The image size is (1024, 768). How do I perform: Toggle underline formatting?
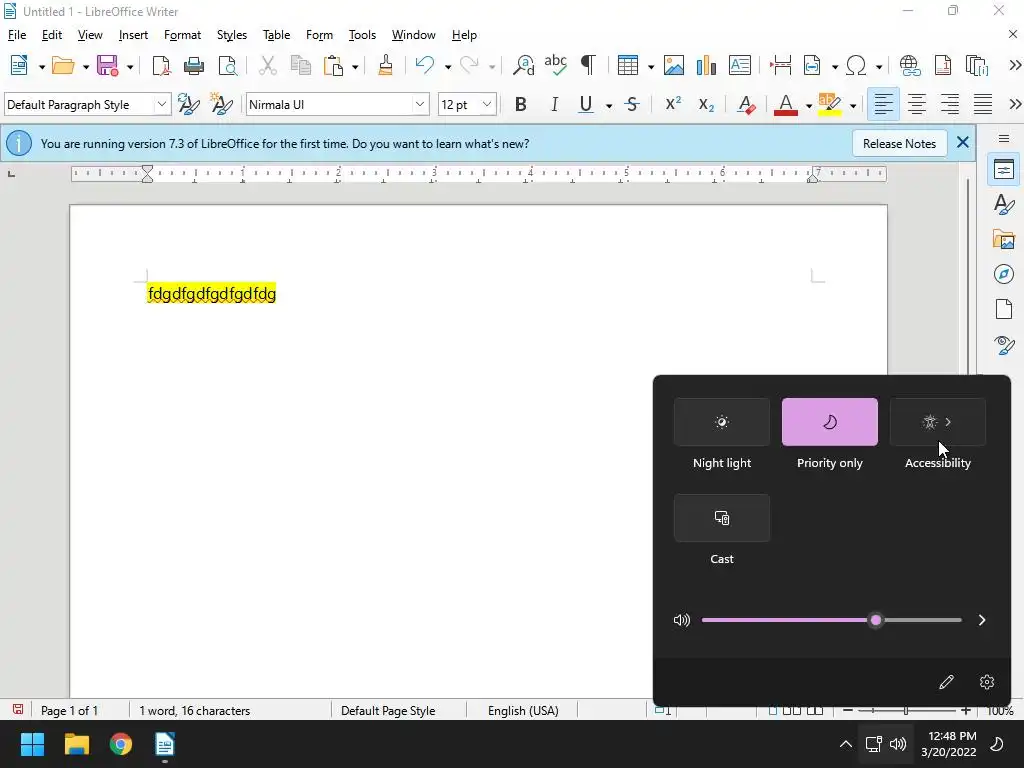[x=586, y=104]
